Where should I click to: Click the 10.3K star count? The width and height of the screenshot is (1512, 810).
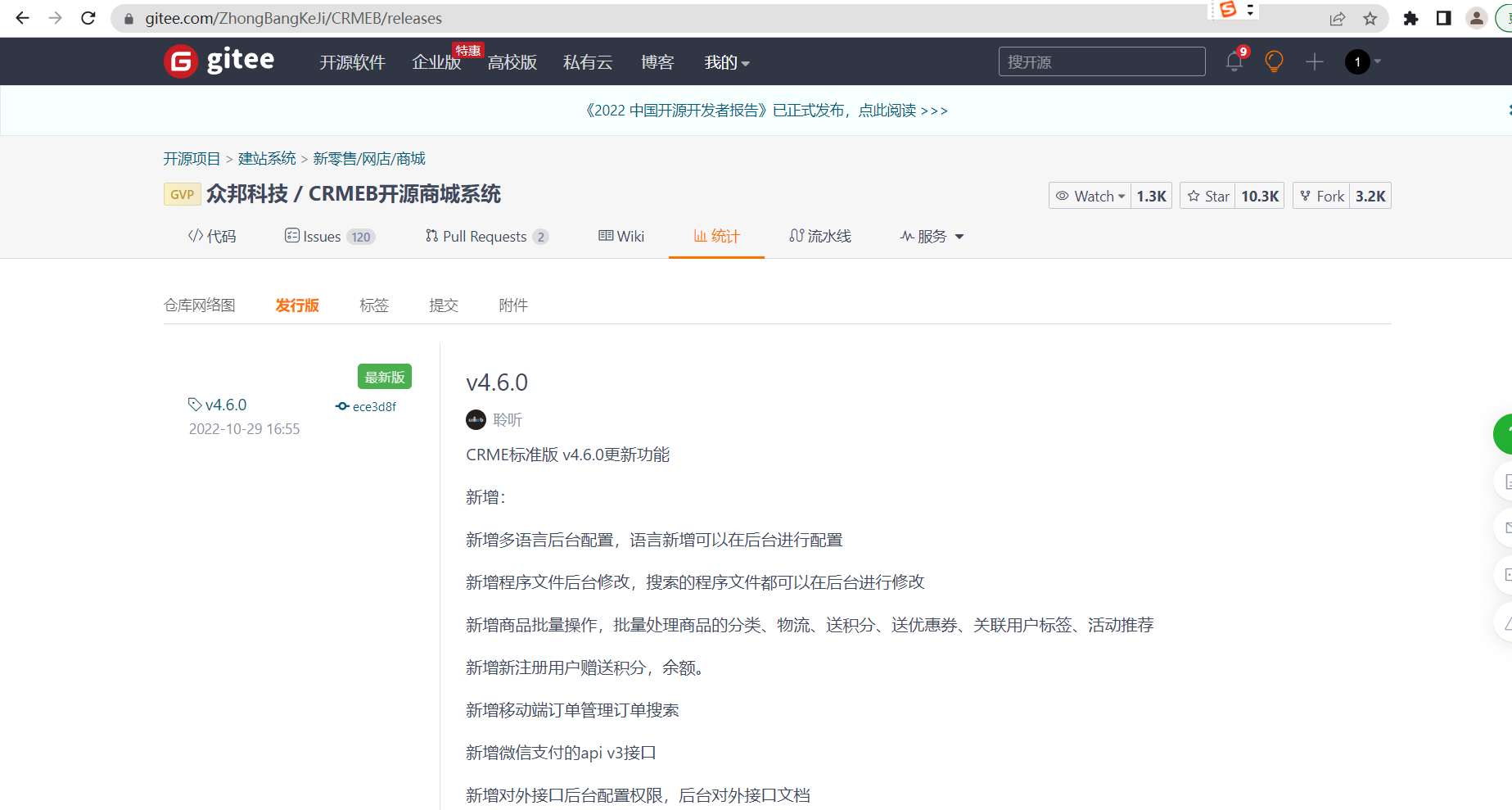pos(1260,196)
